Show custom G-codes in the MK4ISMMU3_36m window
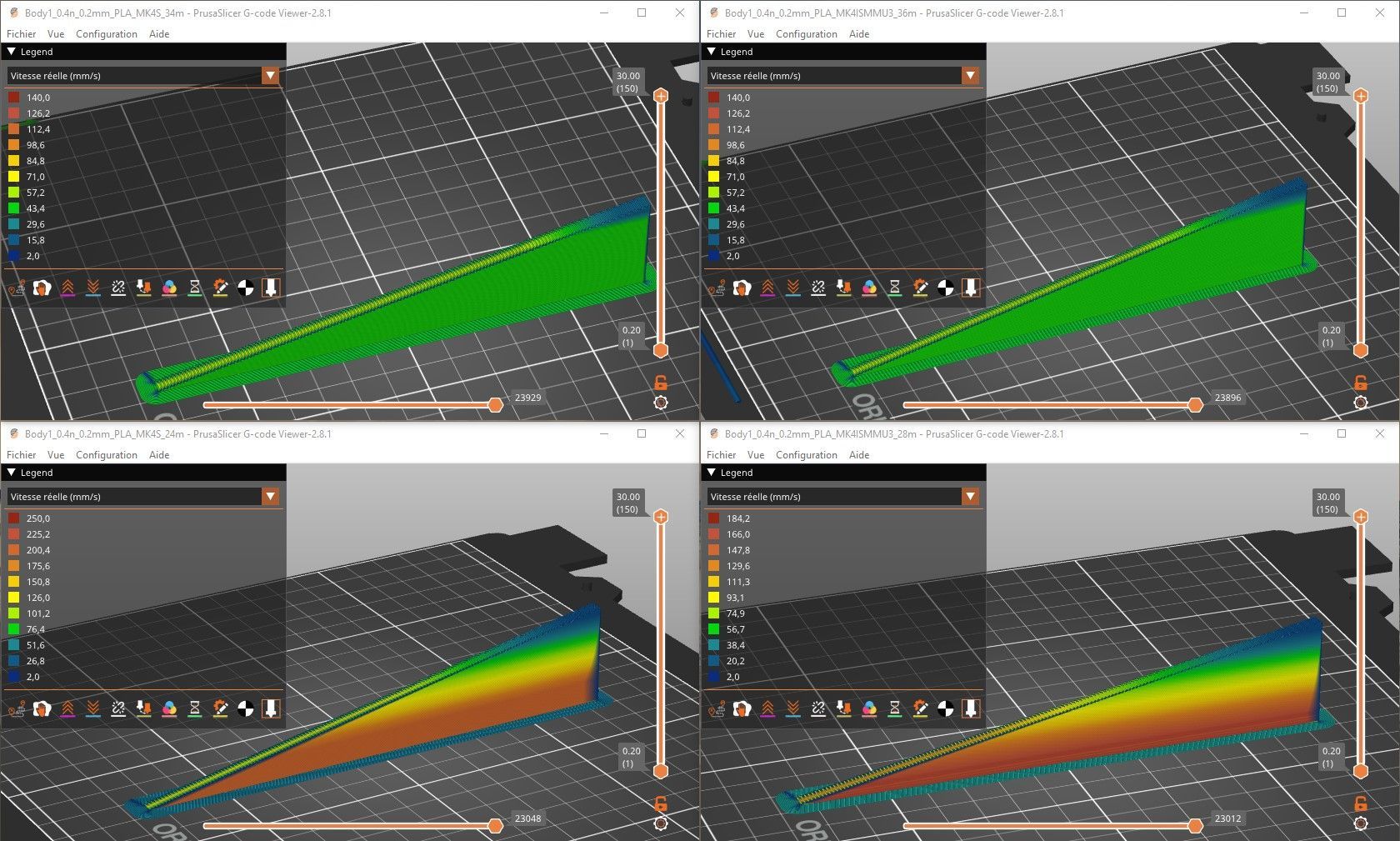The height and width of the screenshot is (841, 1400). (x=920, y=288)
